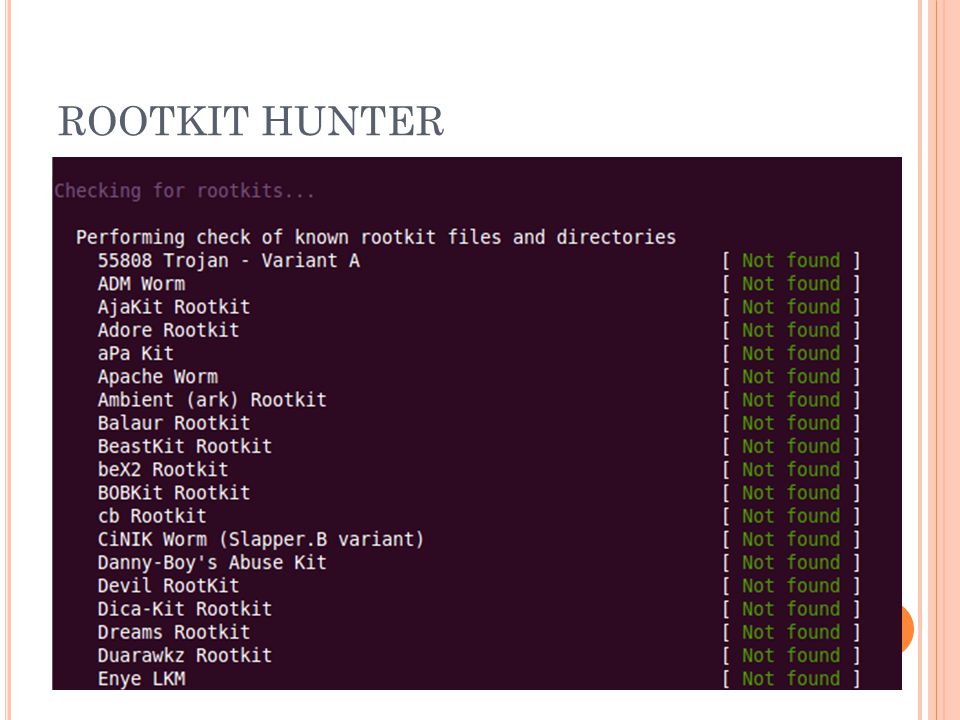Click the 'cb Rootkit' line
Image resolution: width=960 pixels, height=720 pixels.
point(152,516)
